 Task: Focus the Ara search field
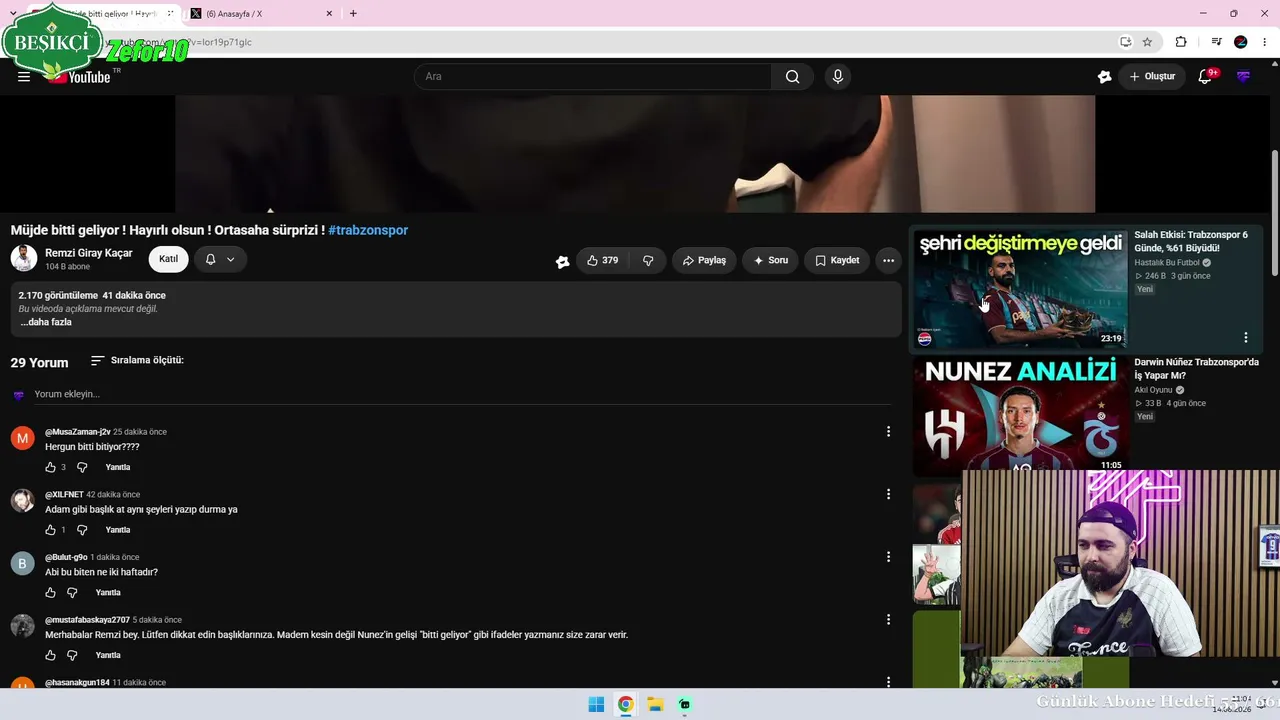(x=593, y=77)
